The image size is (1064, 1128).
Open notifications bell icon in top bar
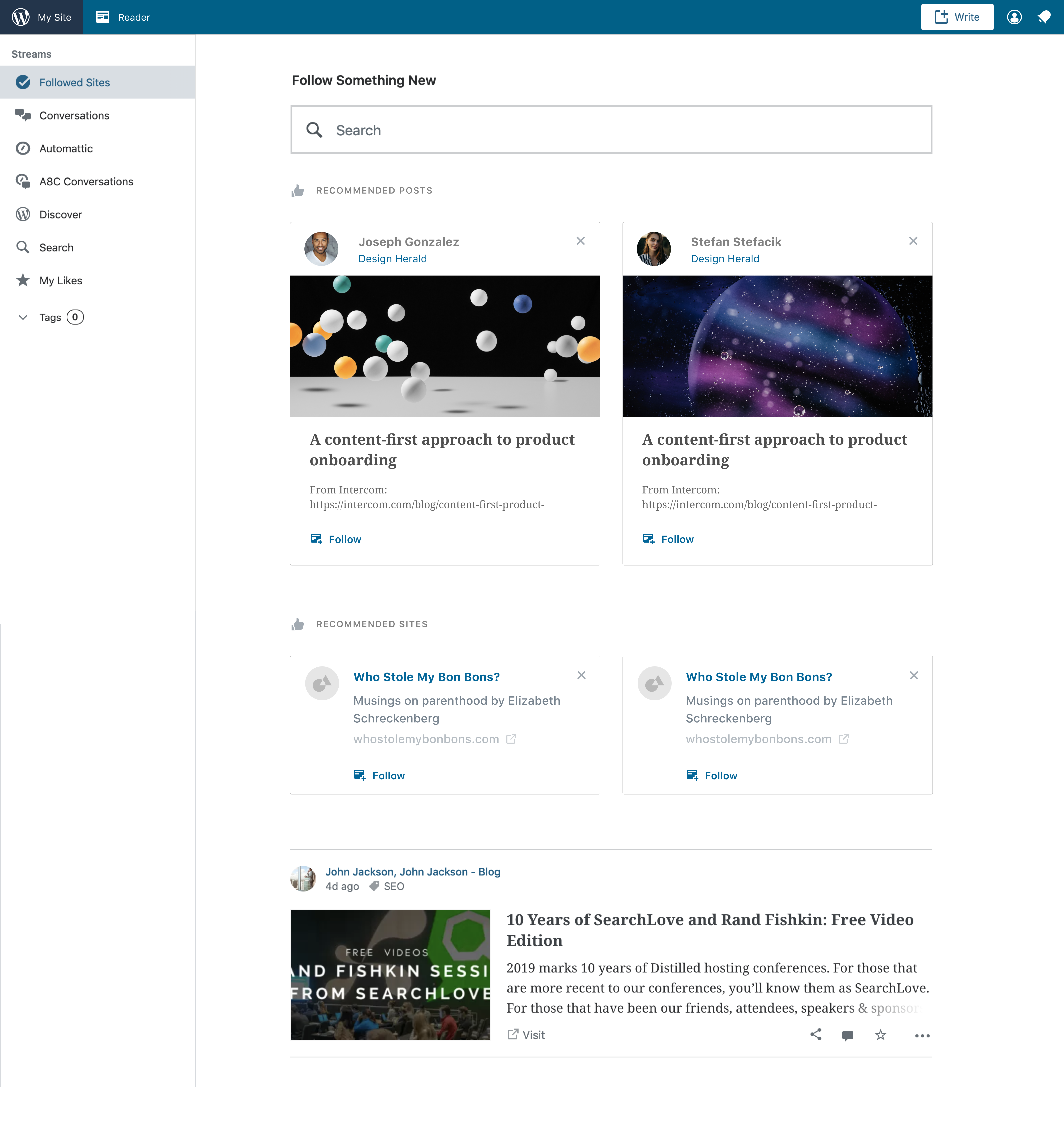tap(1044, 17)
